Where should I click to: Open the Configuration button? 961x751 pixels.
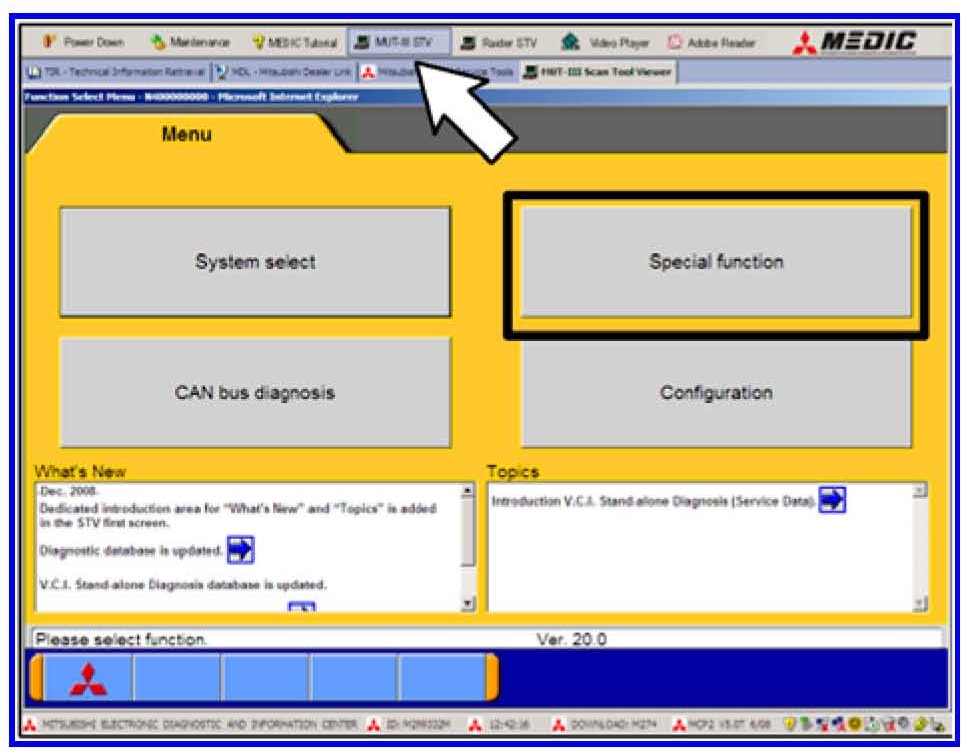click(715, 393)
